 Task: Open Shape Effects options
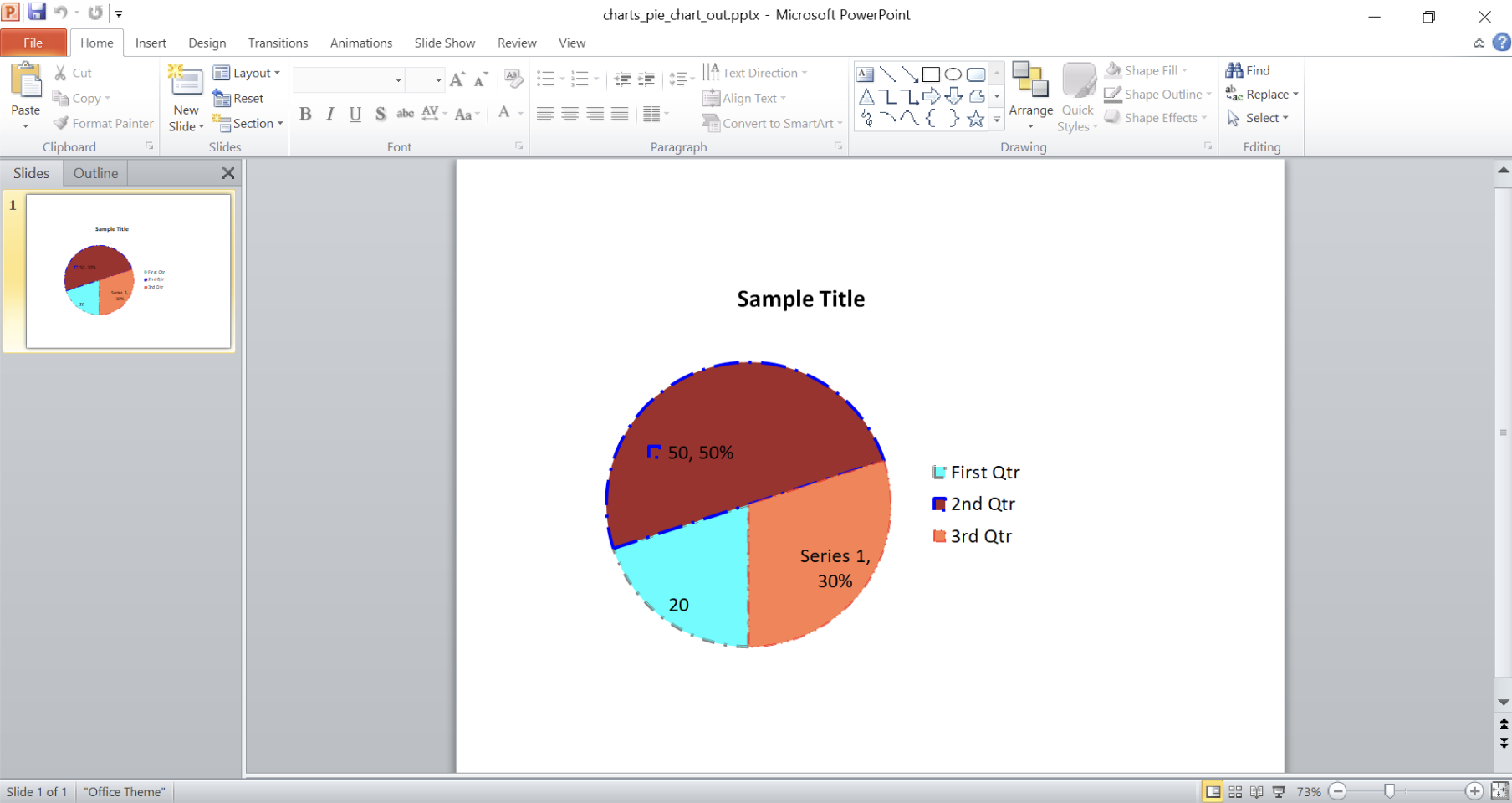[1157, 118]
